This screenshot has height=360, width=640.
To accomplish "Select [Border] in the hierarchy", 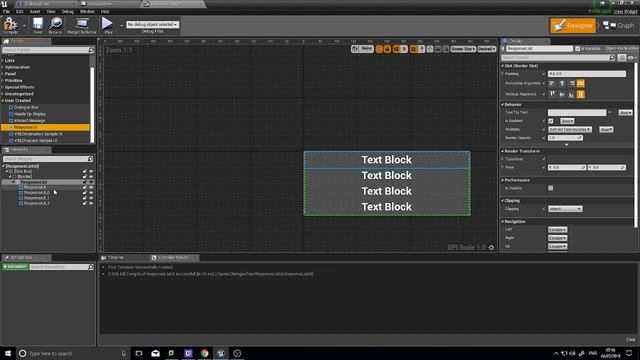I will click(x=24, y=176).
